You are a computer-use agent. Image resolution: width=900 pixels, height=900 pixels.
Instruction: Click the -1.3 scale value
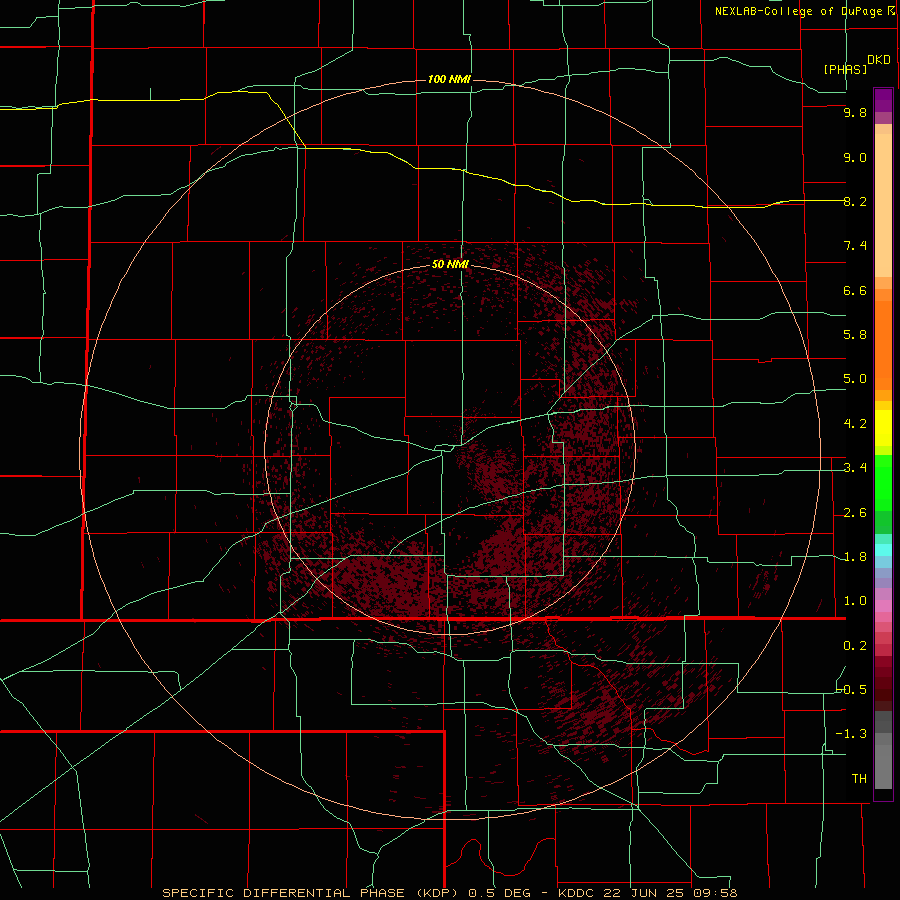852,734
